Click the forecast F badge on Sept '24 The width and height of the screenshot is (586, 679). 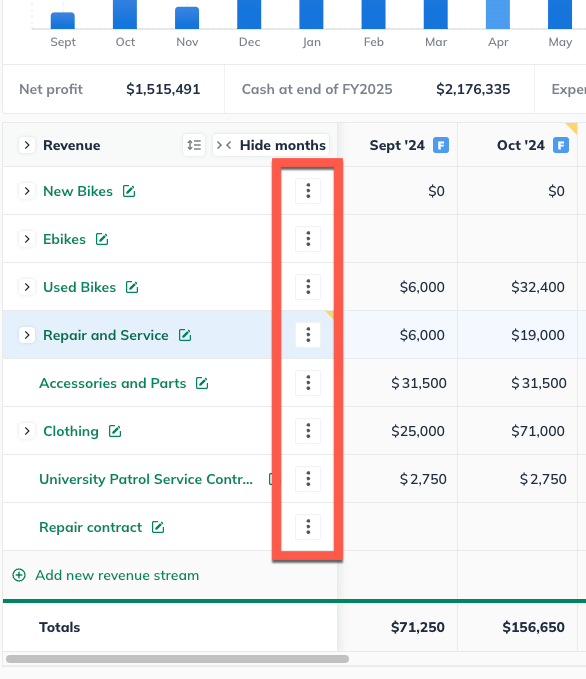point(441,145)
